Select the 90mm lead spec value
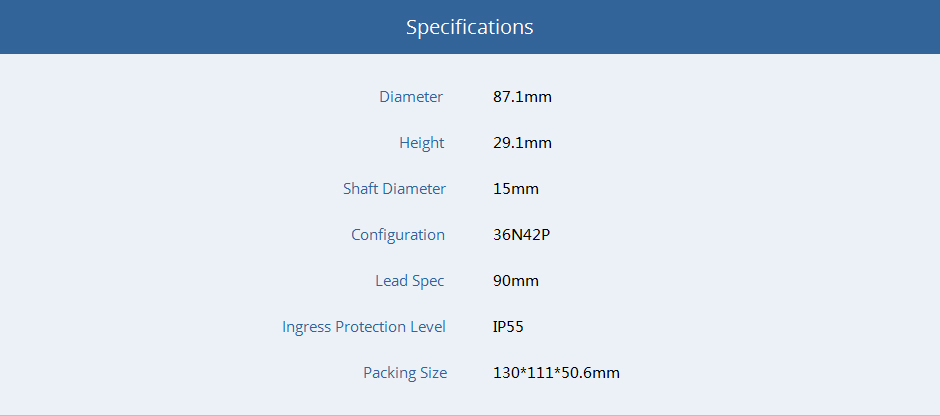The height and width of the screenshot is (416, 940). [x=516, y=281]
